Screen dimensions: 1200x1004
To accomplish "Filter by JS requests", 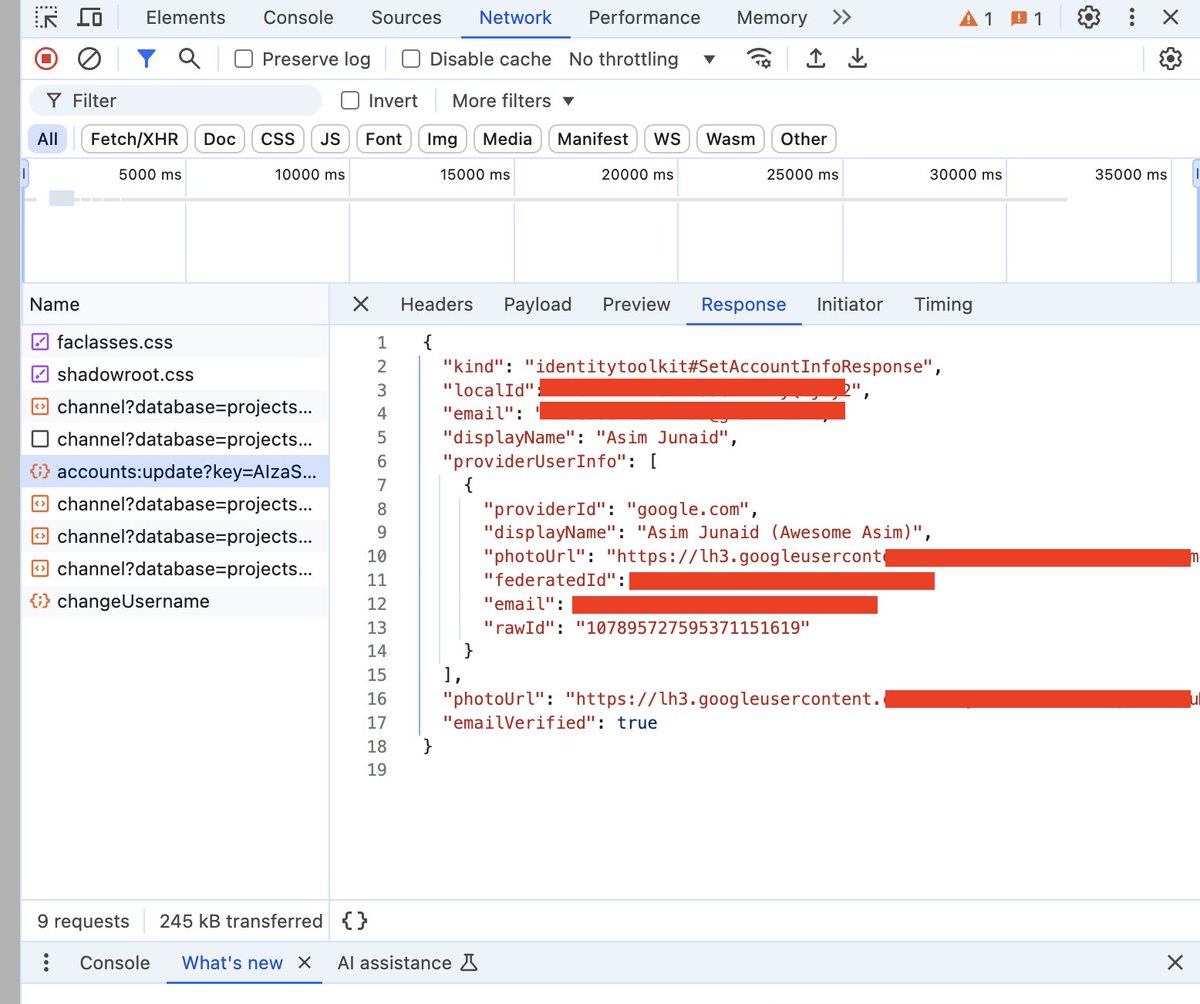I will point(330,139).
